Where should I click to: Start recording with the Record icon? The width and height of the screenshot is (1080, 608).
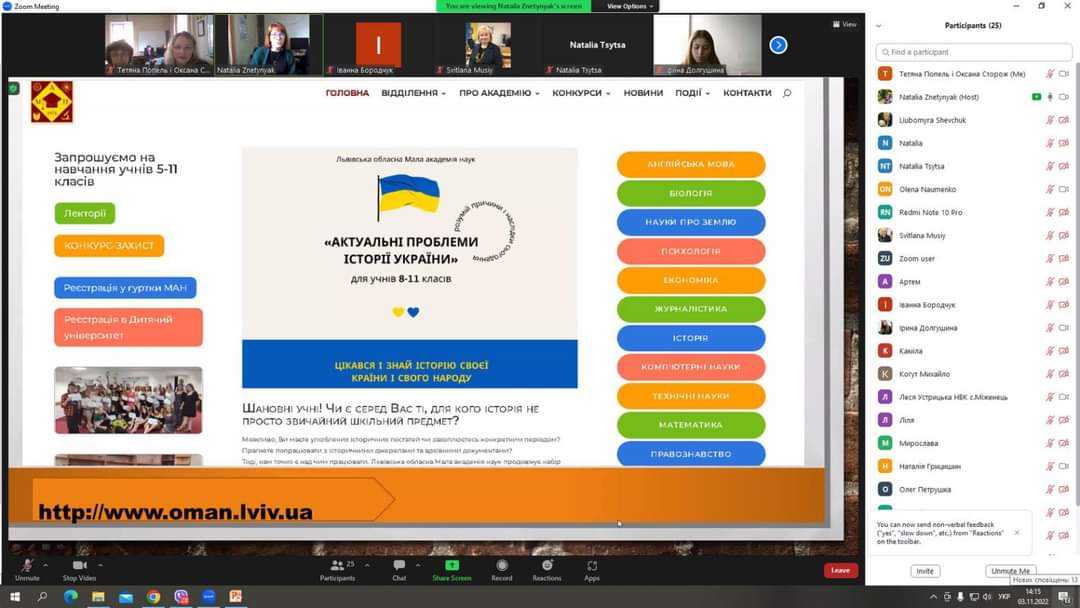click(501, 566)
